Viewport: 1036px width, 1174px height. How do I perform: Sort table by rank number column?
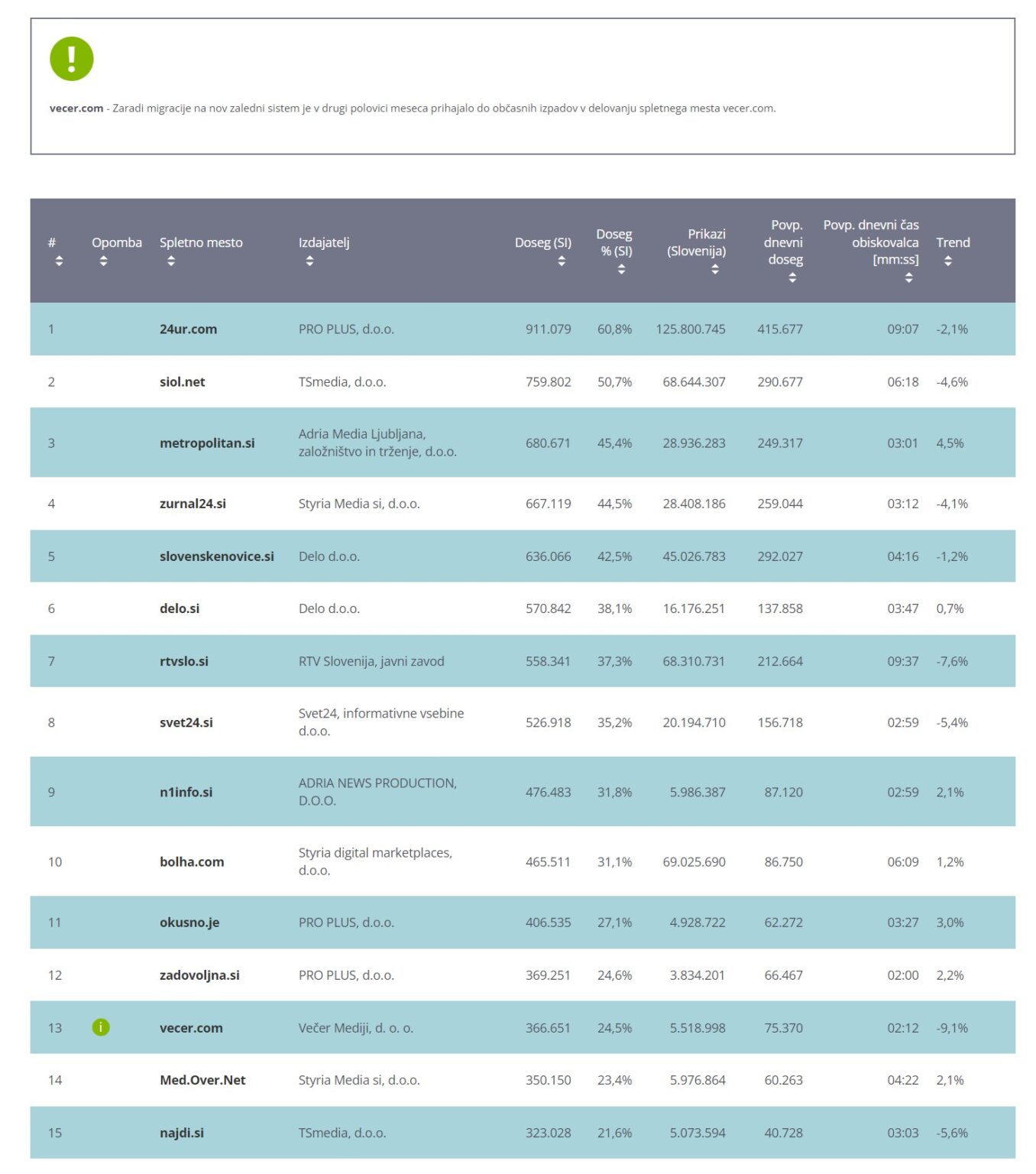tap(59, 261)
